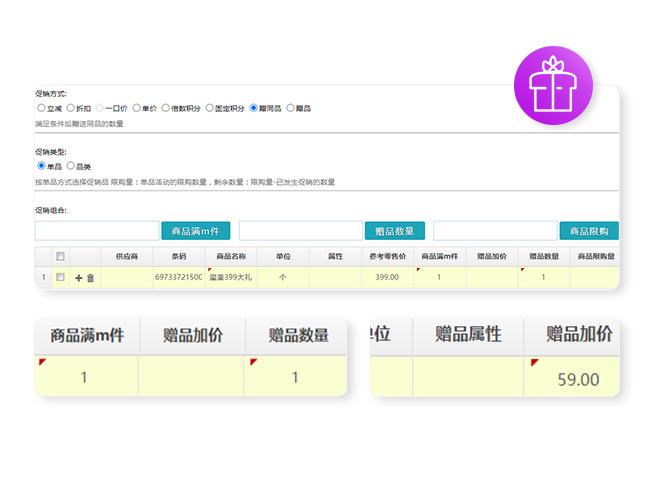Select the 折扣 radio option
Image resolution: width=650 pixels, height=488 pixels.
(x=71, y=108)
